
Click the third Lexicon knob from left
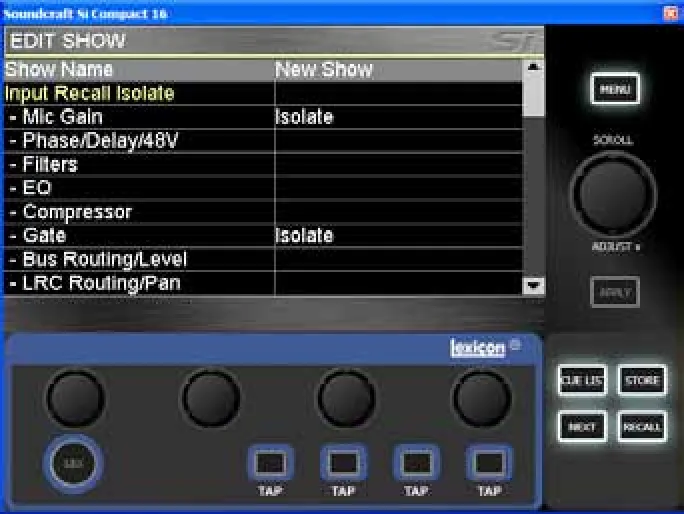pos(346,398)
